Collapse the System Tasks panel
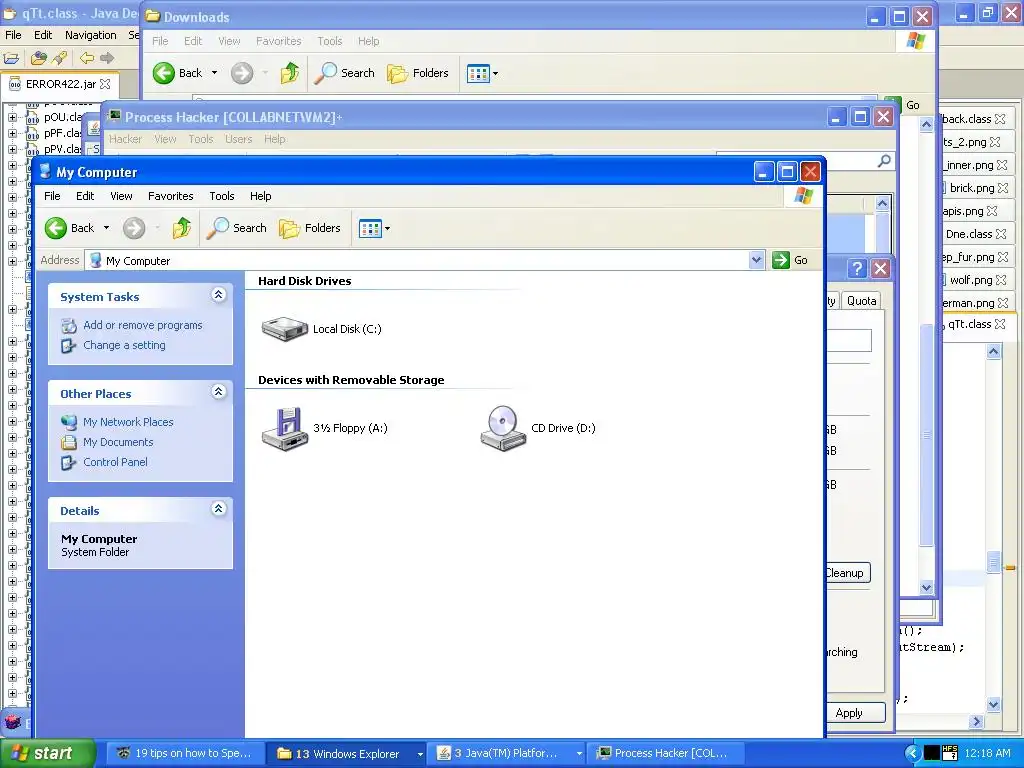The image size is (1024, 768). (219, 295)
